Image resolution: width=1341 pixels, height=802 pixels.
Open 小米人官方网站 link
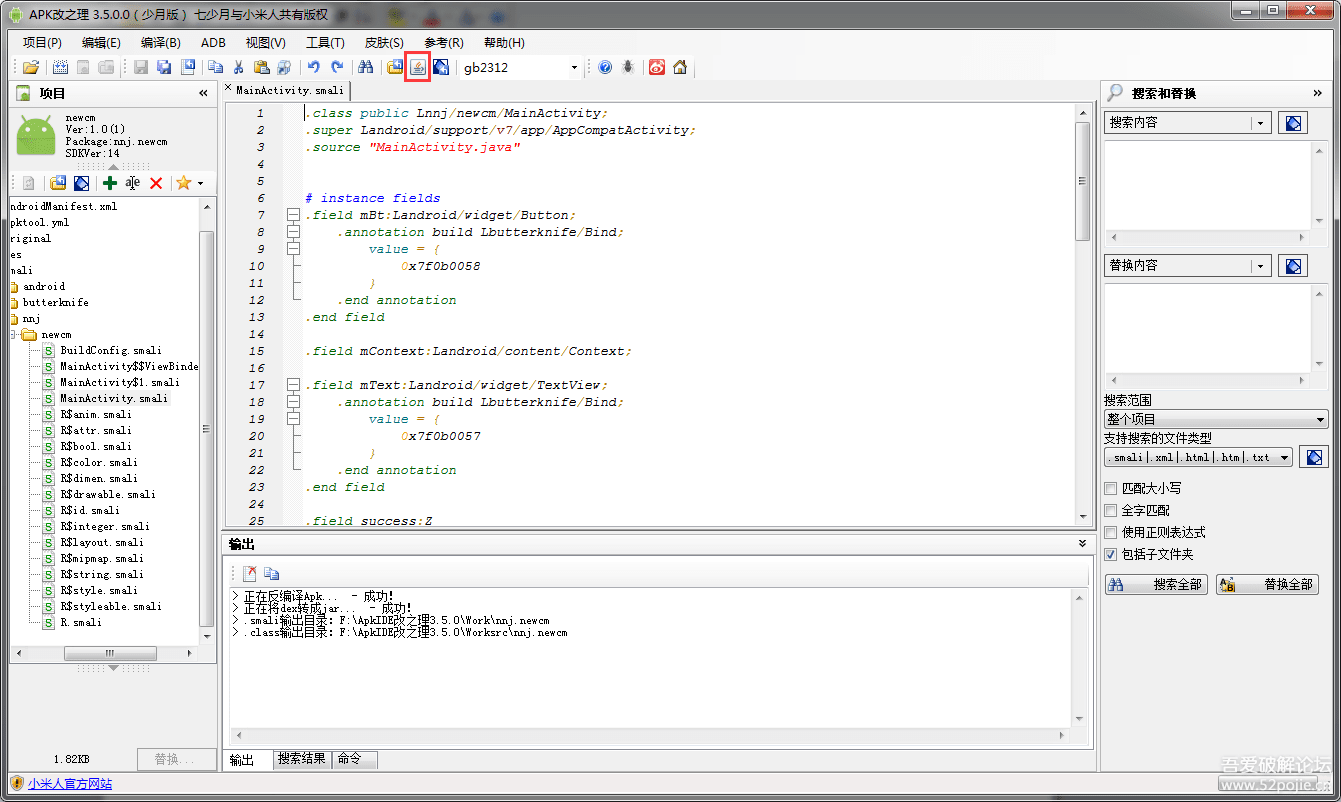[70, 784]
